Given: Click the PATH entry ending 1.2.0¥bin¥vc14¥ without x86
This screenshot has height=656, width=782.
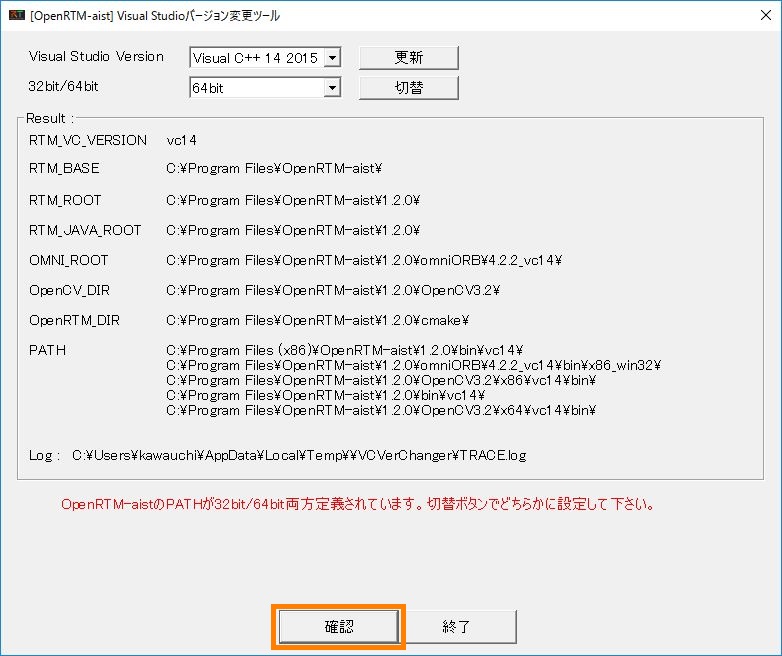Looking at the screenshot, I should tap(325, 395).
